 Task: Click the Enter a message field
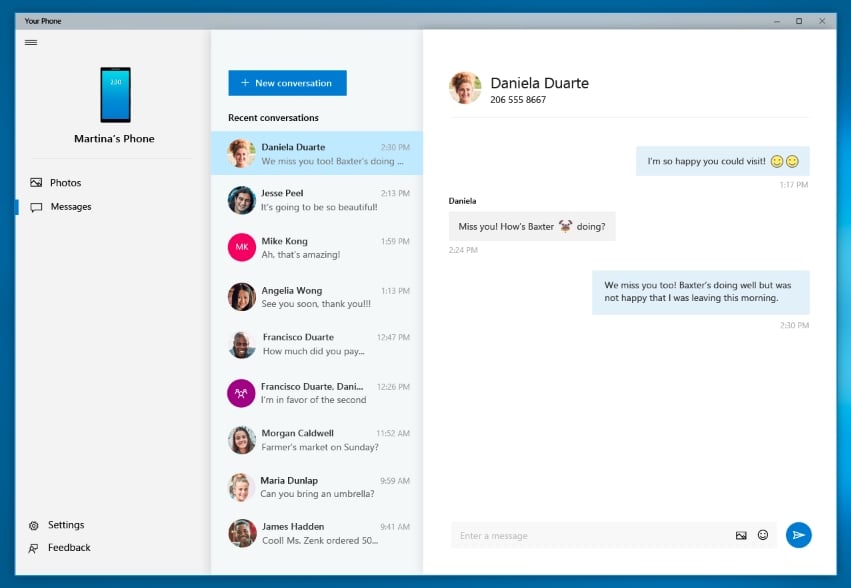[592, 536]
